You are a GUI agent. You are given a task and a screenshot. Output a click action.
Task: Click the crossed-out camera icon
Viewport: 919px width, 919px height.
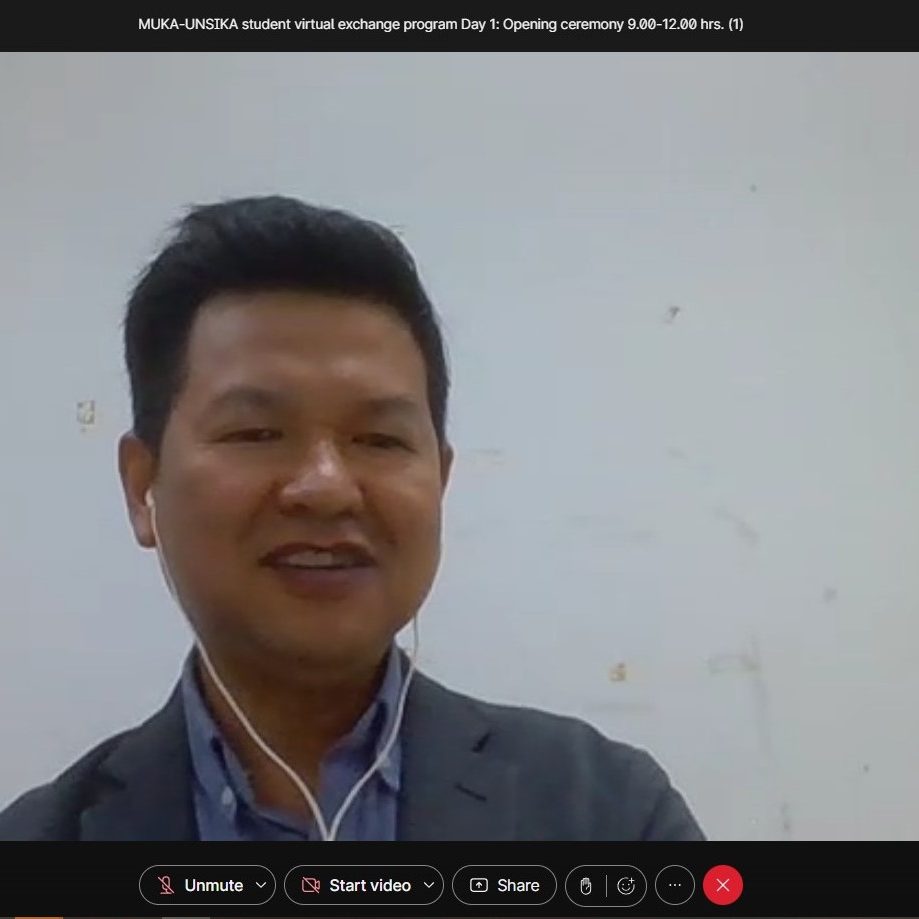pos(311,885)
